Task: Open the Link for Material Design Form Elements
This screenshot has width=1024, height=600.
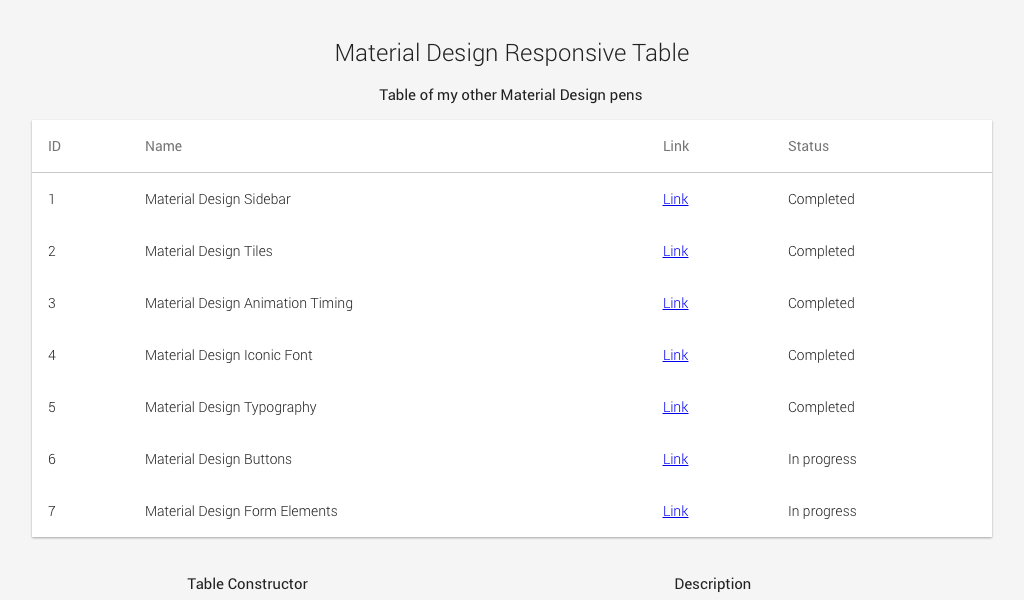Action: coord(675,511)
